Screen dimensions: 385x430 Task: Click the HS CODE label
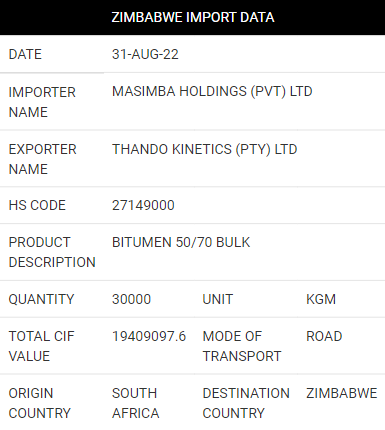(x=37, y=205)
